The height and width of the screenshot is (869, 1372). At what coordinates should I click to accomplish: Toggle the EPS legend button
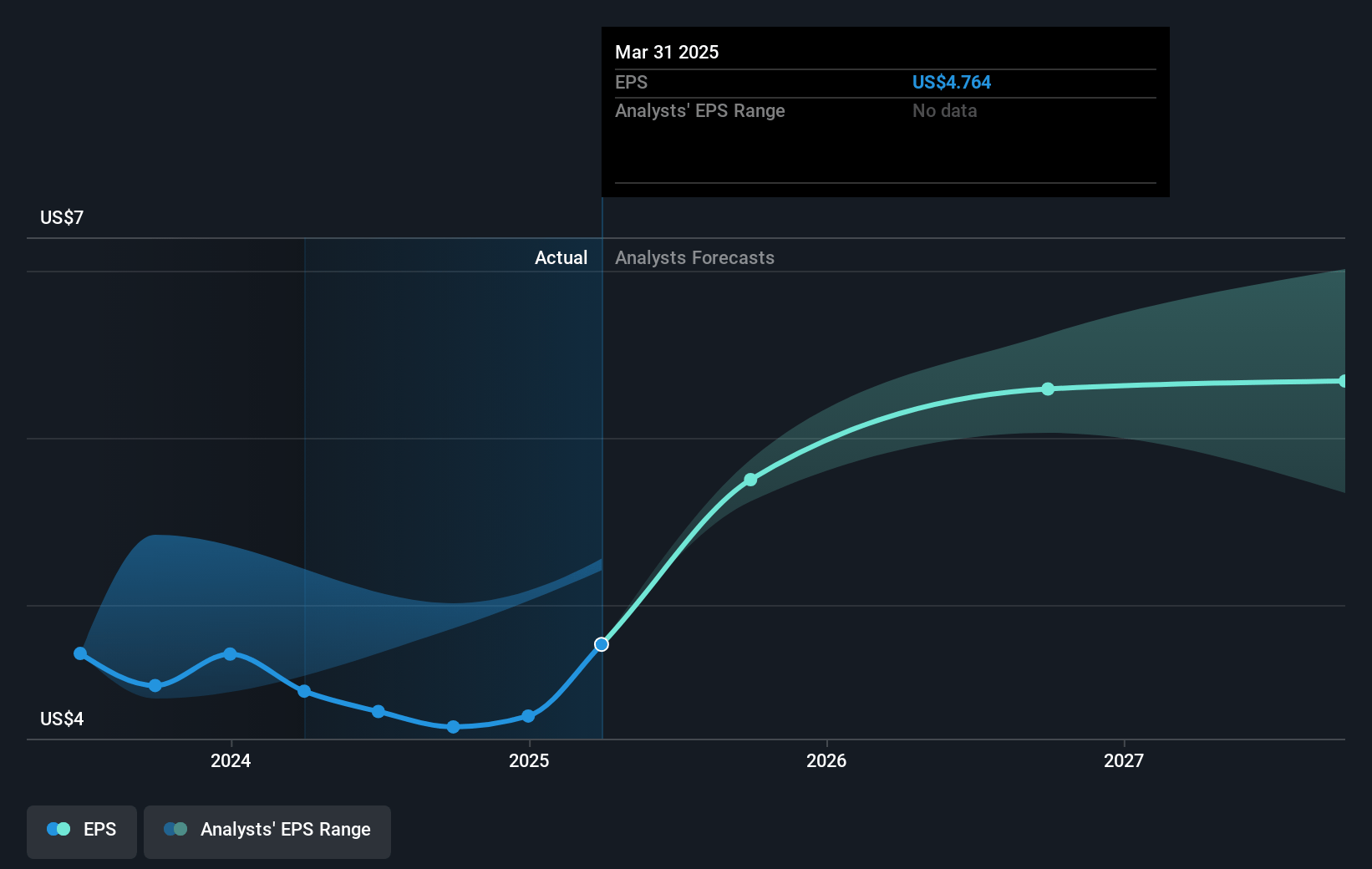coord(82,831)
